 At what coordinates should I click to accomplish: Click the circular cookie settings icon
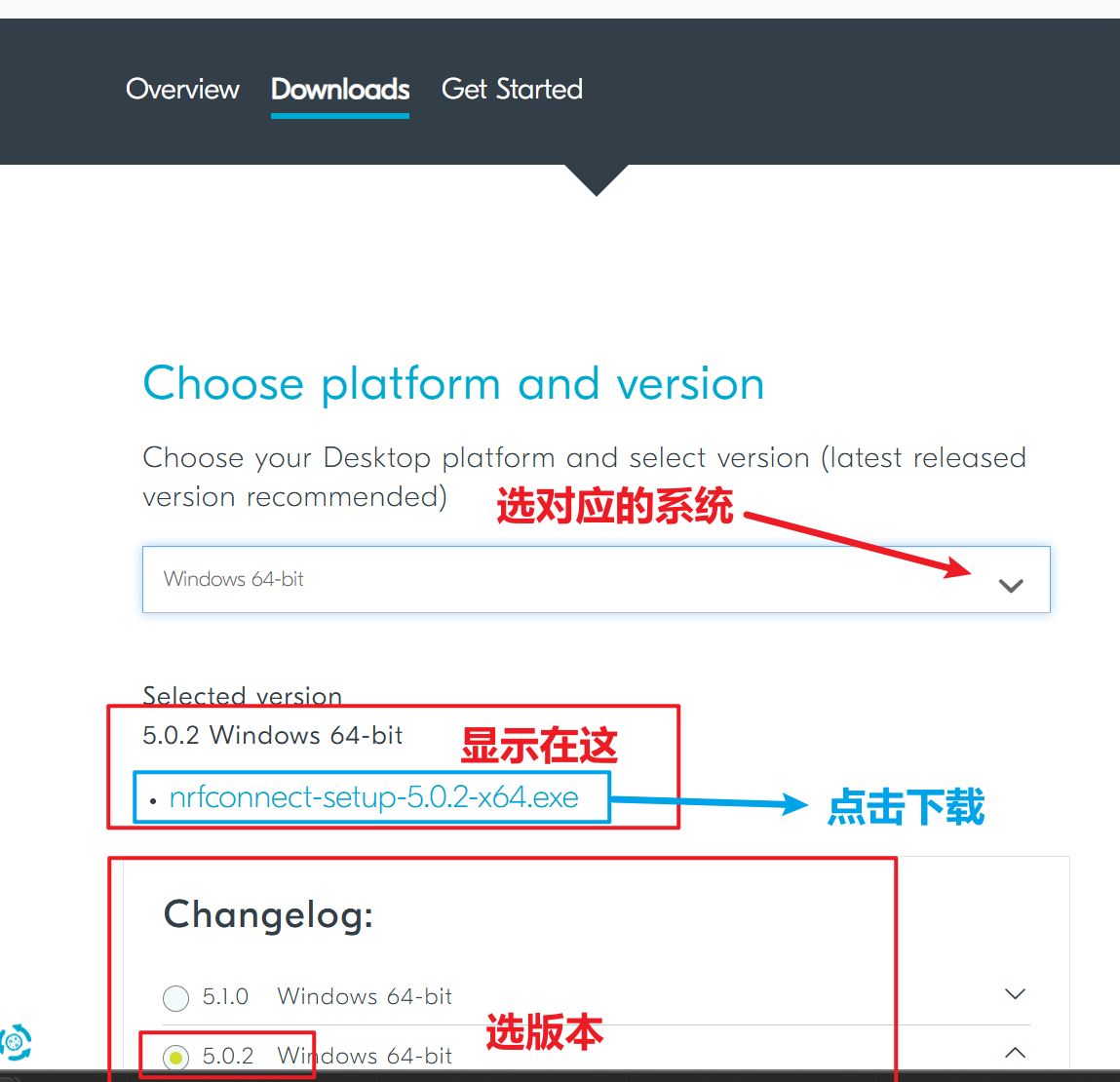pos(16,1043)
